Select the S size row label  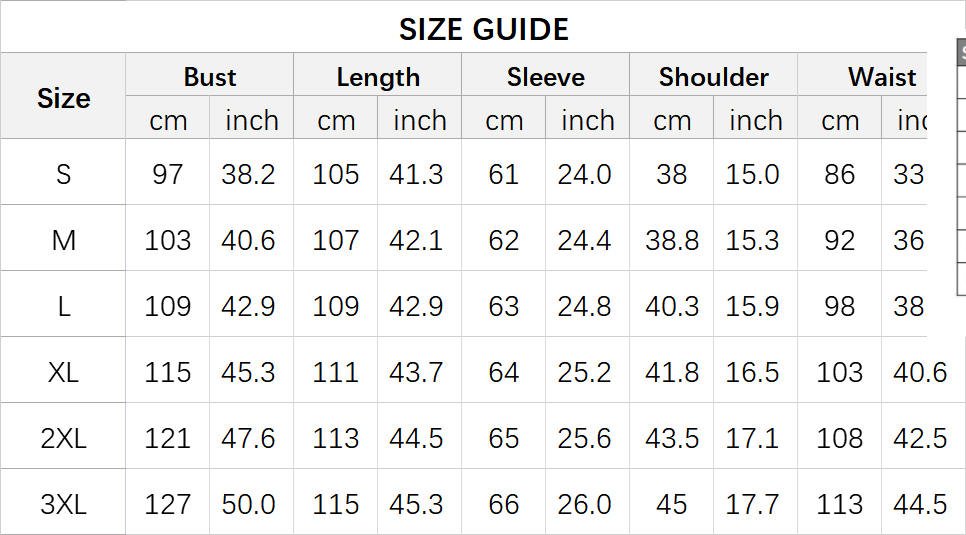pyautogui.click(x=63, y=174)
